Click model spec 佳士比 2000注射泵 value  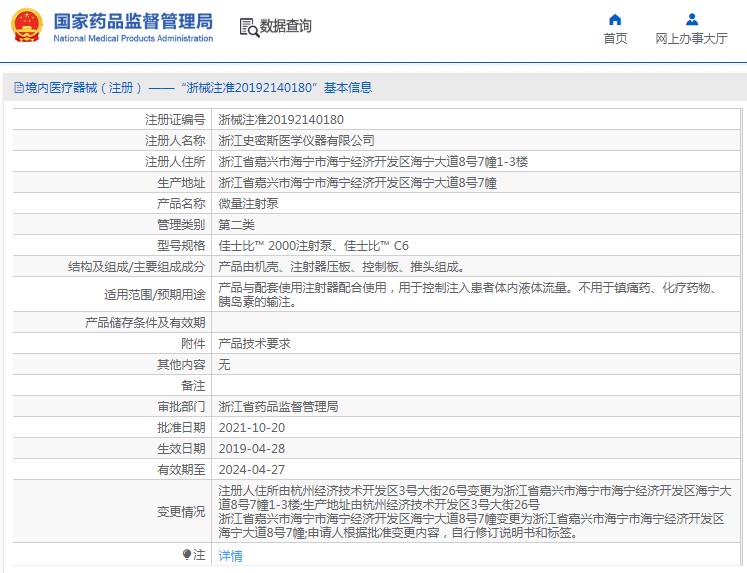click(x=313, y=246)
